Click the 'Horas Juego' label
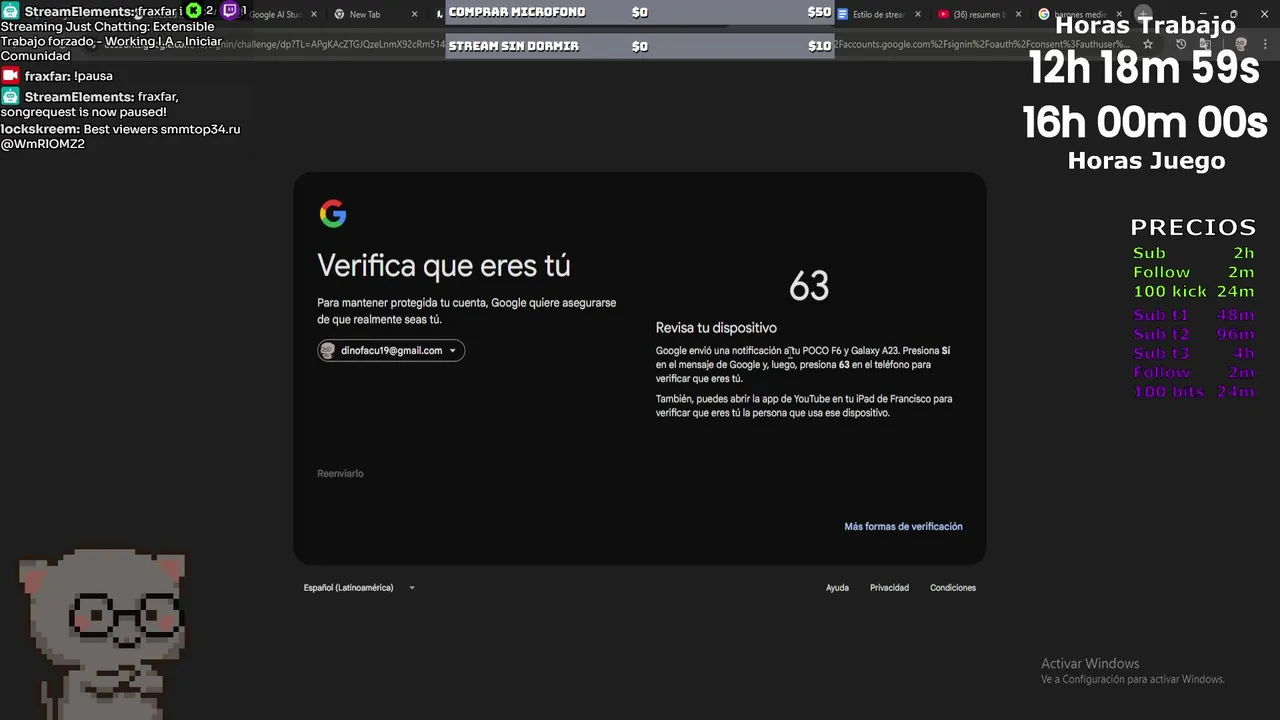1280x720 pixels. (1146, 160)
